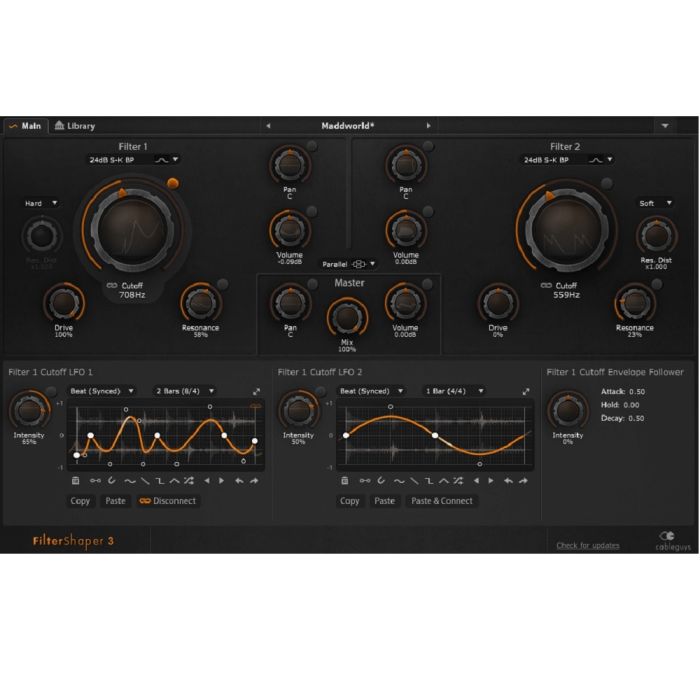The width and height of the screenshot is (700, 700).
Task: Randomize the LFO 1 waveform
Action: pos(189,481)
